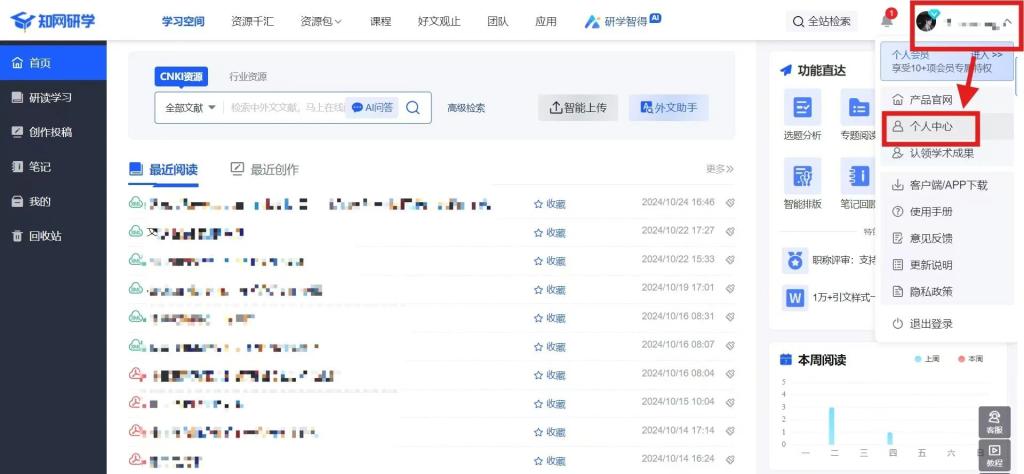
Task: Click the literature search input field
Action: point(285,108)
